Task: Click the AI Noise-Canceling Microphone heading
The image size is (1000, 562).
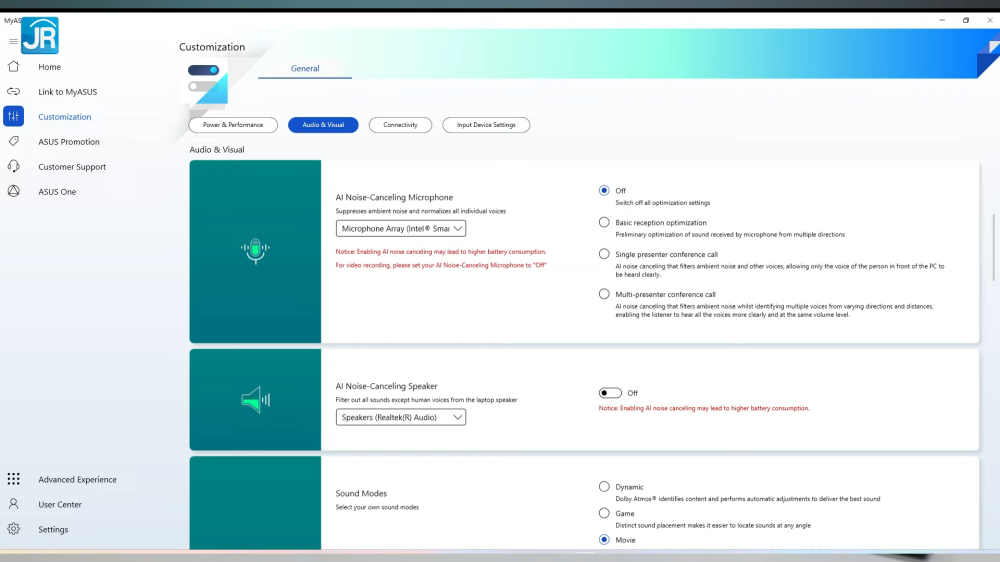Action: [394, 197]
